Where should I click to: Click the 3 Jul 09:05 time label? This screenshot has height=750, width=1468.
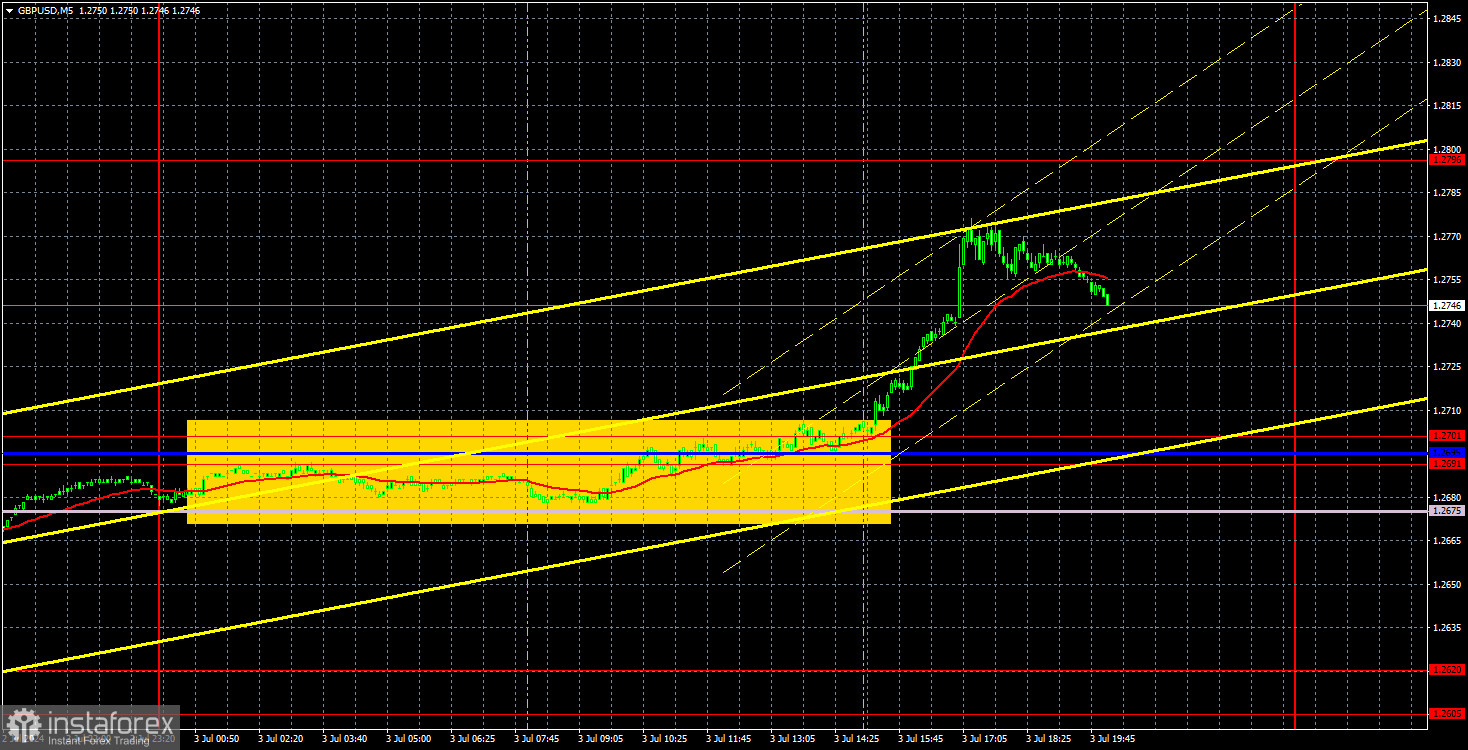[x=601, y=739]
